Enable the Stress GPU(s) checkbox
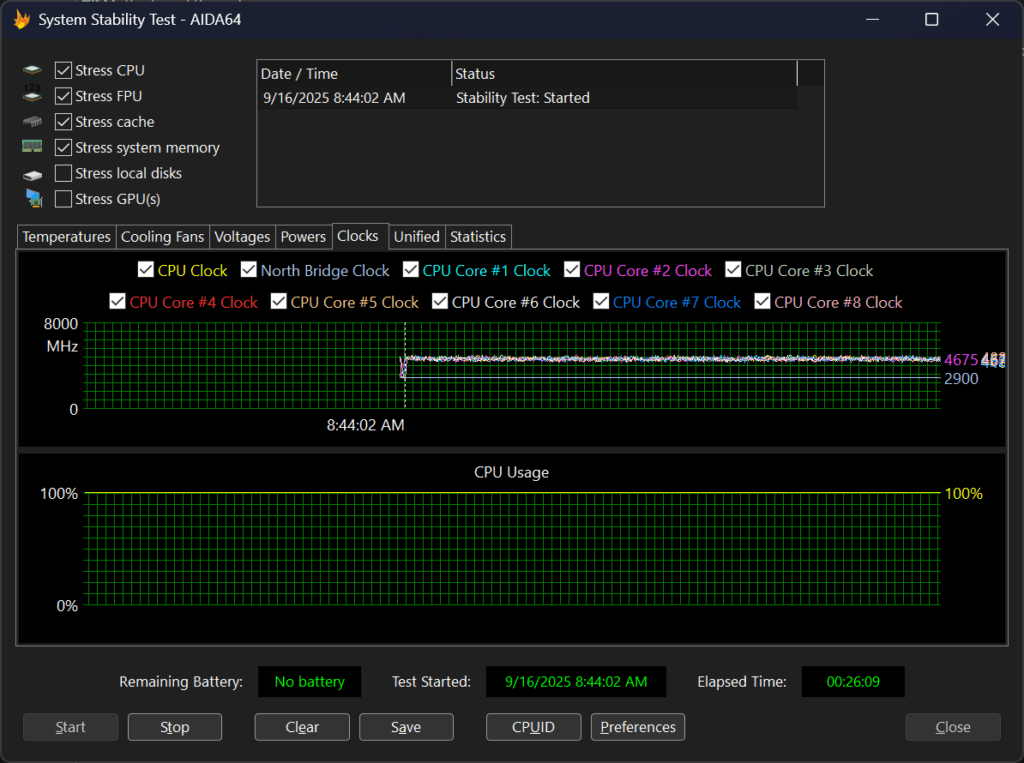The height and width of the screenshot is (763, 1024). click(63, 199)
